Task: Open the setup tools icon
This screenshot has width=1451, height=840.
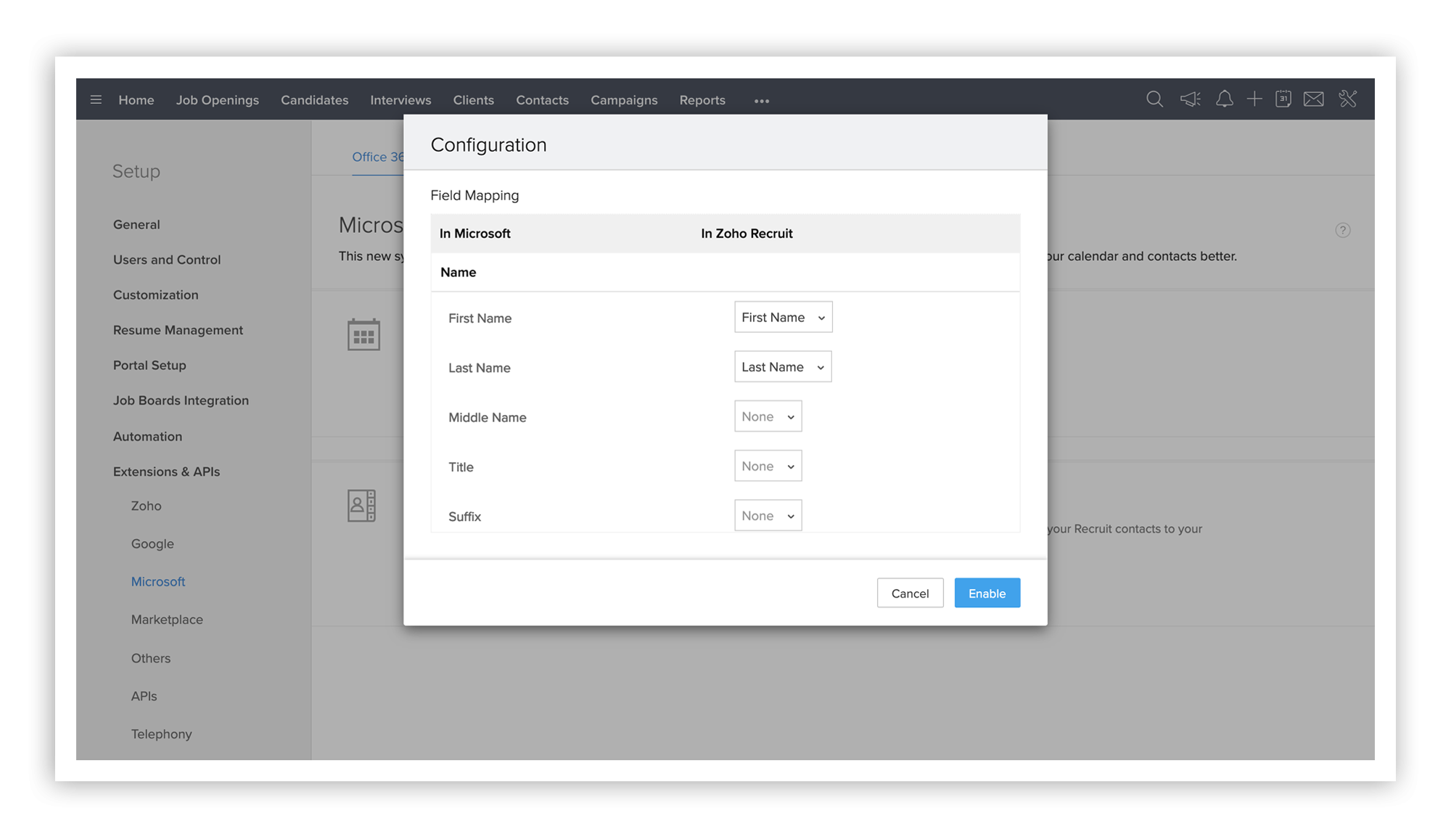Action: click(x=1348, y=99)
